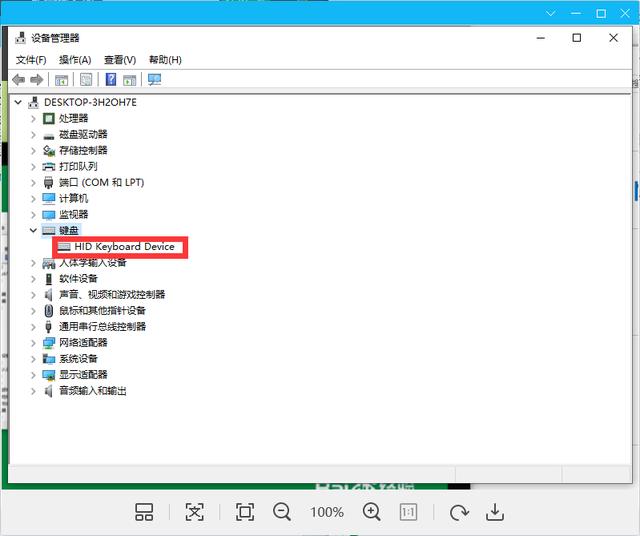
Task: Click the Back arrow toolbar icon
Action: 19,80
